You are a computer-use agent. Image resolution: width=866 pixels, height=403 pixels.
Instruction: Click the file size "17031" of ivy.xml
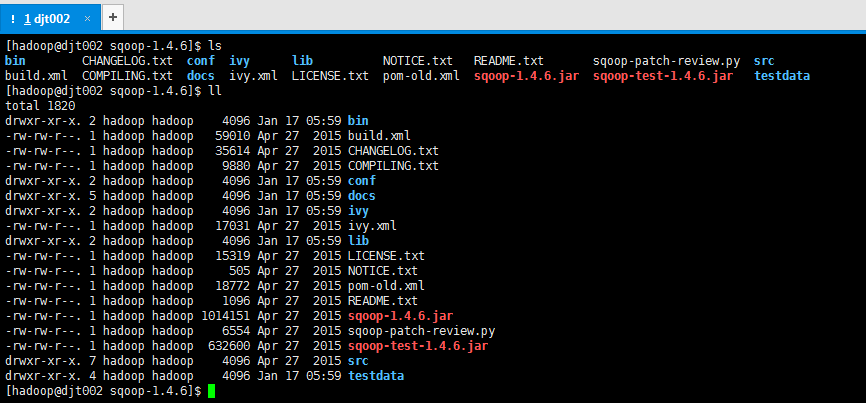pos(233,226)
